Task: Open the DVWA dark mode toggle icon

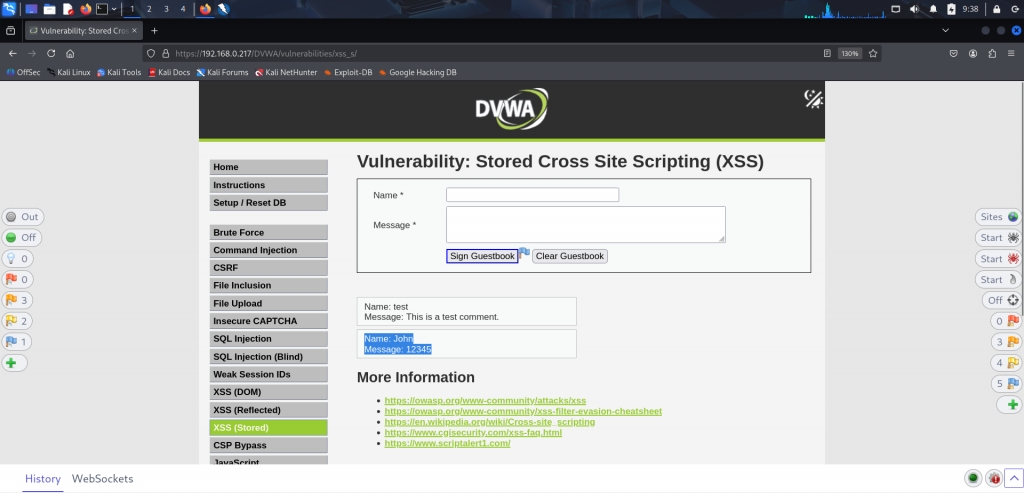Action: click(x=813, y=99)
